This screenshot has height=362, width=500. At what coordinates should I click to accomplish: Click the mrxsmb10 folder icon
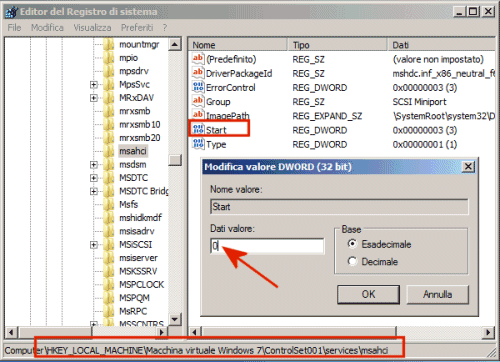tap(109, 124)
